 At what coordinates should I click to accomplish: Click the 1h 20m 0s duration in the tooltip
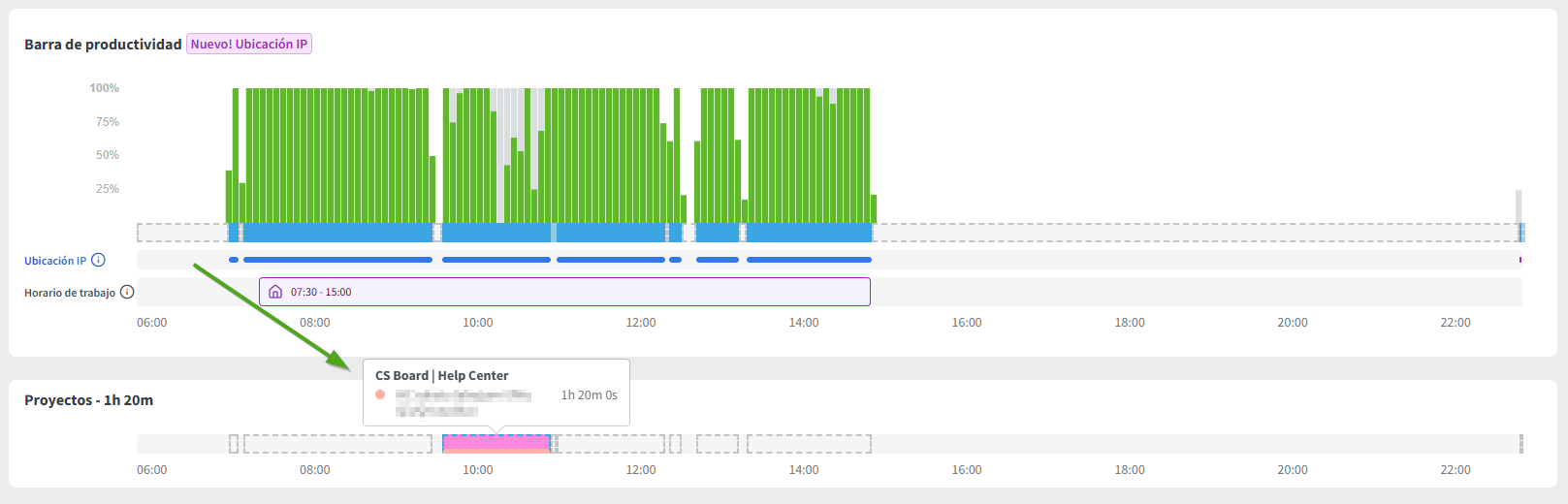[x=589, y=394]
